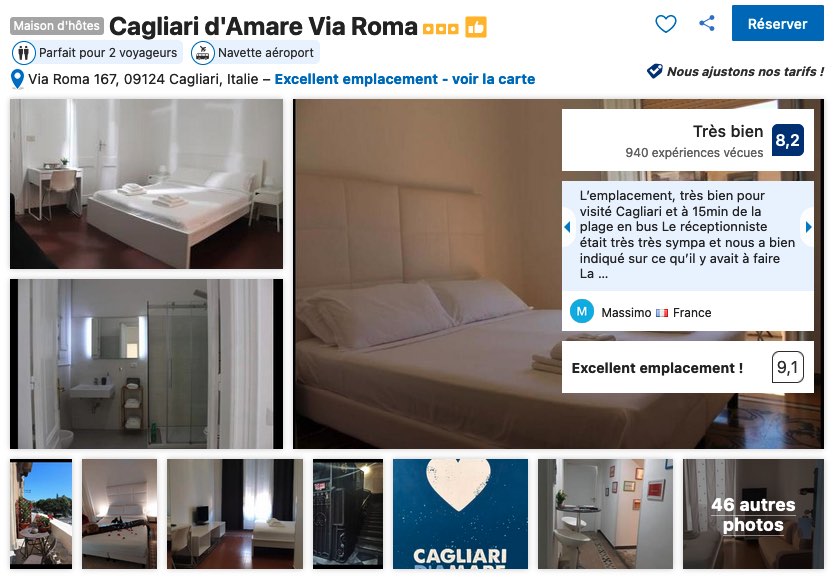This screenshot has width=835, height=577.
Task: Save property with the heart icon
Action: (x=666, y=23)
